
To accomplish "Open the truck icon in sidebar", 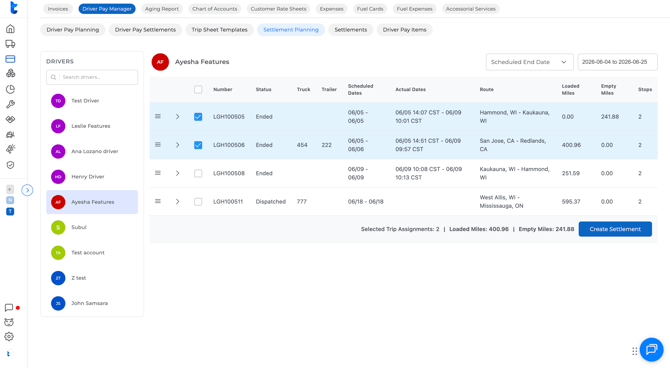I will tap(10, 44).
